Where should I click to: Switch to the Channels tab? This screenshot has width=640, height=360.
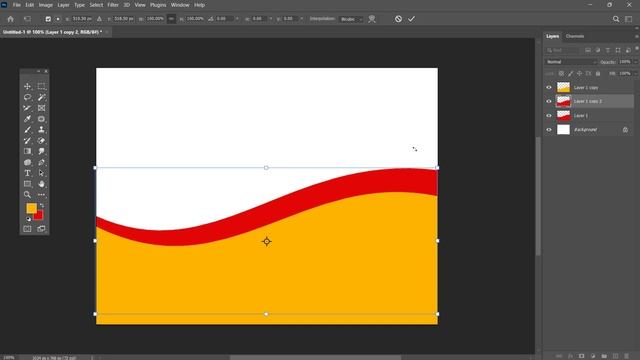575,36
